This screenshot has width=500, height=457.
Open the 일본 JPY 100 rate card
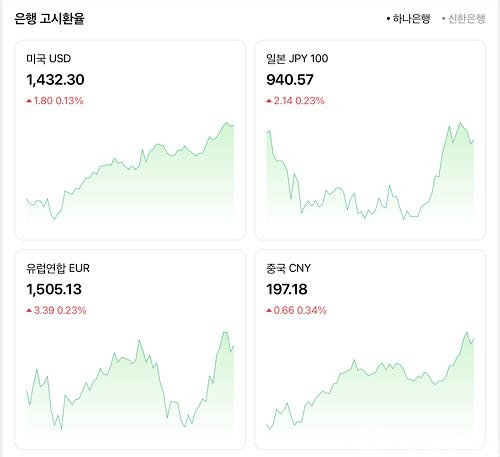pyautogui.click(x=370, y=140)
